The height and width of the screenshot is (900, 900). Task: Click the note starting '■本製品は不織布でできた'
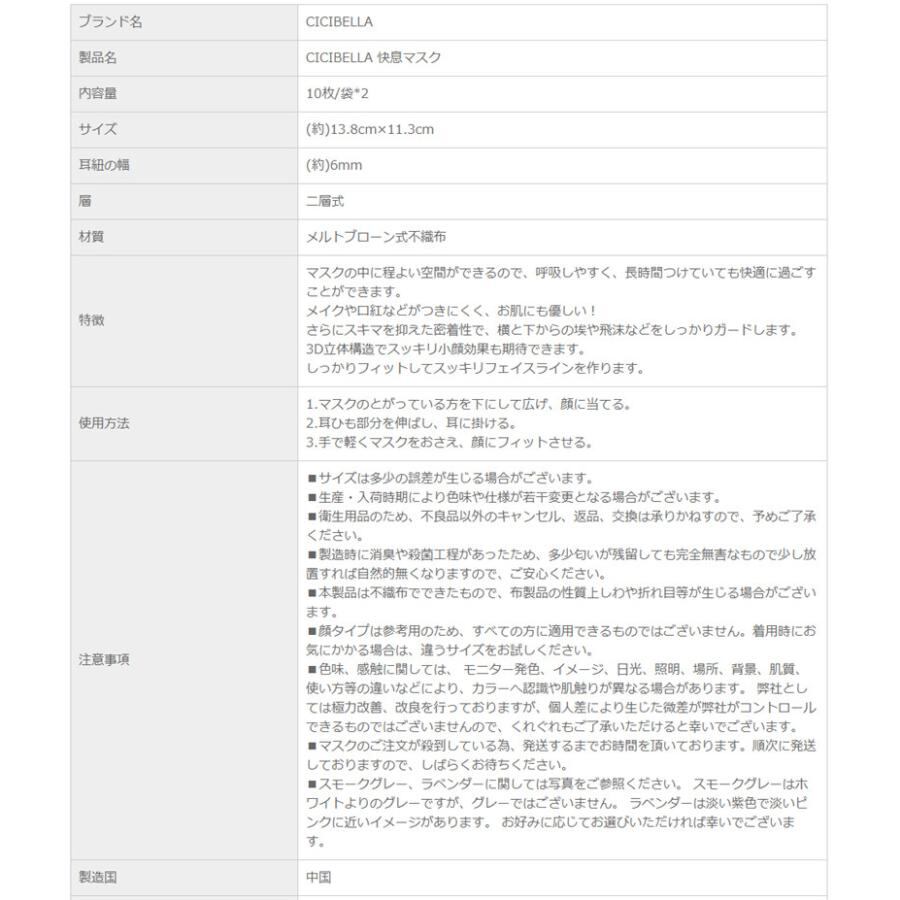pyautogui.click(x=561, y=602)
